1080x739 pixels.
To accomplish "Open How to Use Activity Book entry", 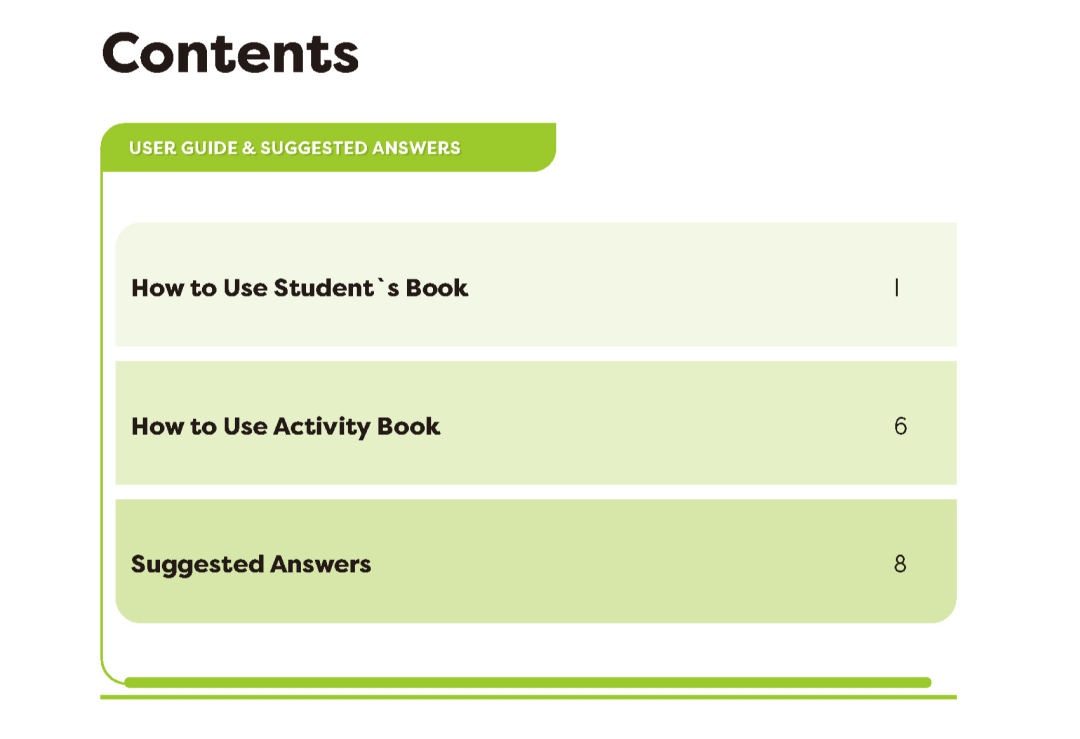I will (536, 423).
